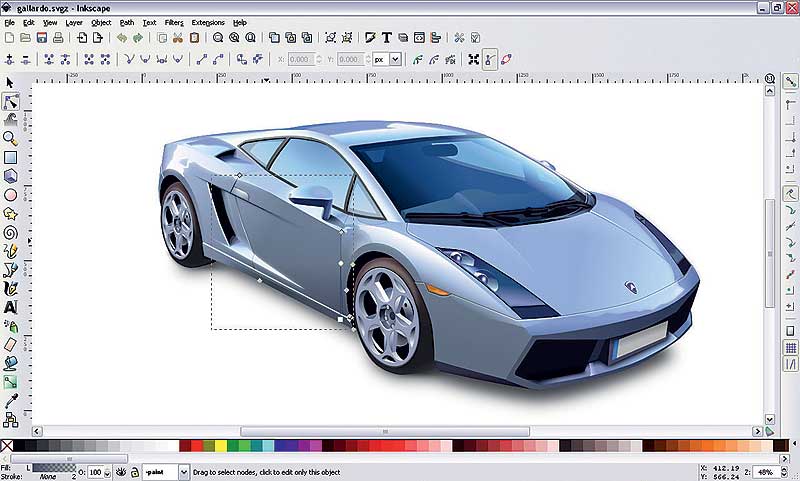The width and height of the screenshot is (800, 481).
Task: Select the Spiral tool
Action: [10, 233]
